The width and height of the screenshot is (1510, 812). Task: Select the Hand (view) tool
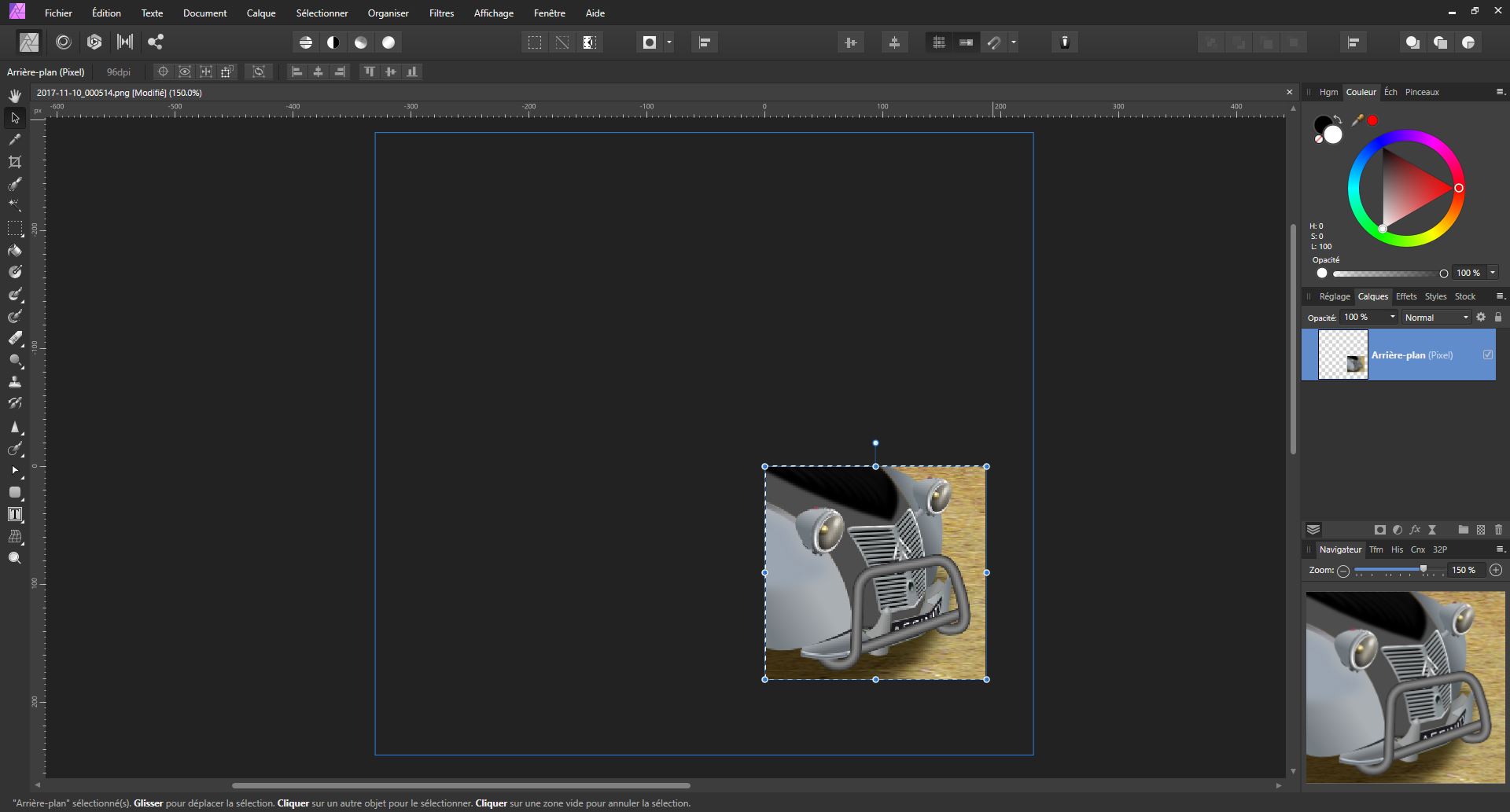tap(15, 96)
